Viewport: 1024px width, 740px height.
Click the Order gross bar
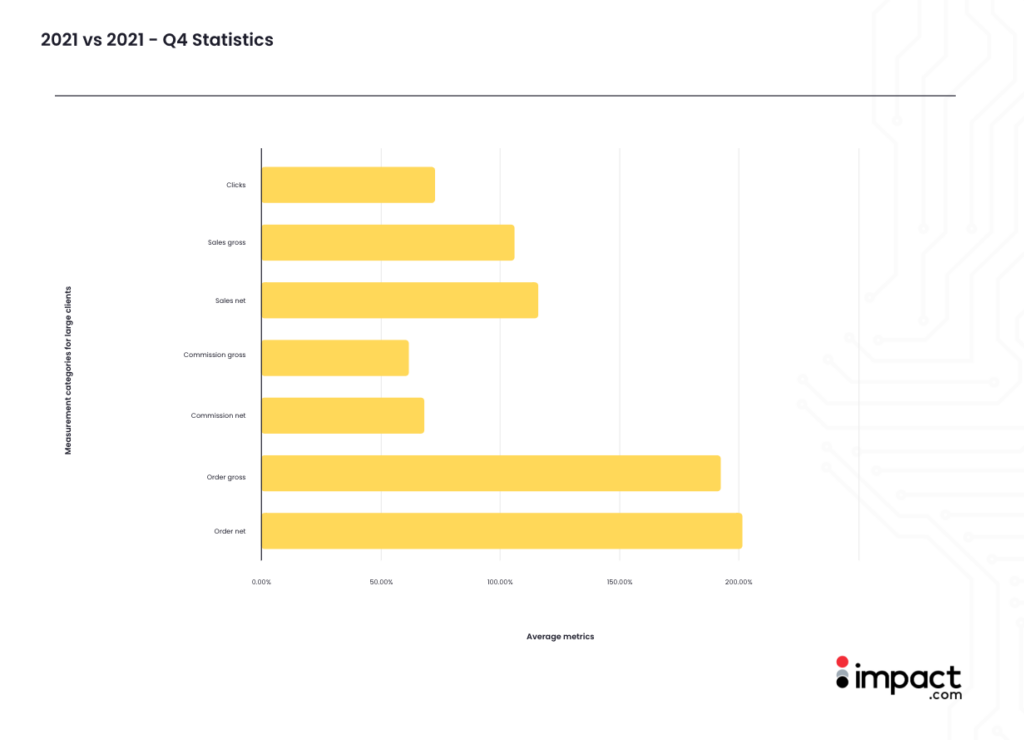491,473
